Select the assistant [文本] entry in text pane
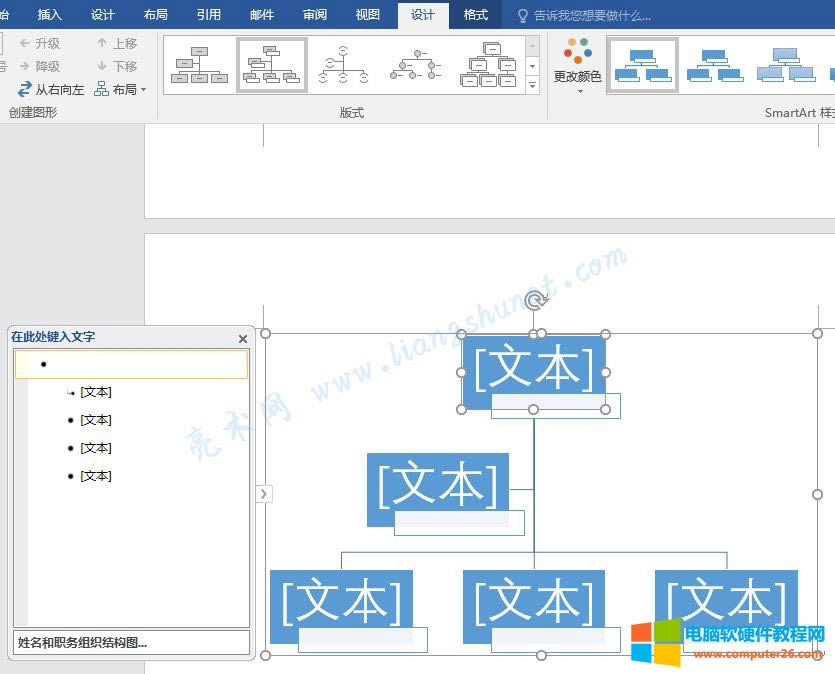This screenshot has height=674, width=835. (96, 392)
